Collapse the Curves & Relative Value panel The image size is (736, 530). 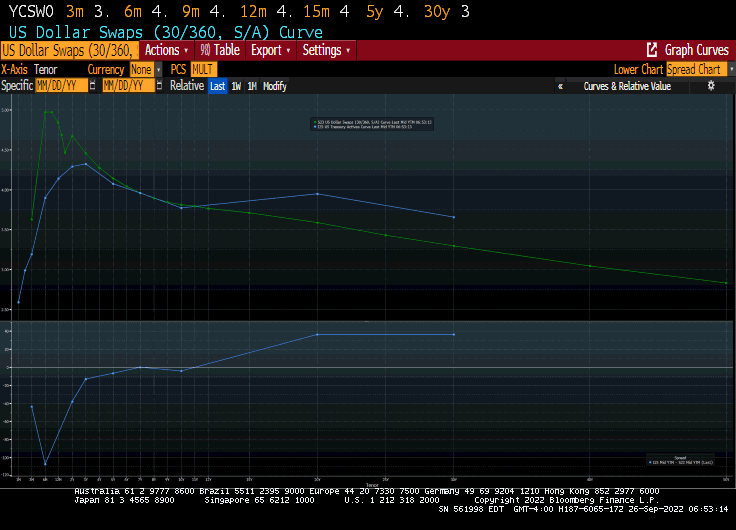pos(561,86)
